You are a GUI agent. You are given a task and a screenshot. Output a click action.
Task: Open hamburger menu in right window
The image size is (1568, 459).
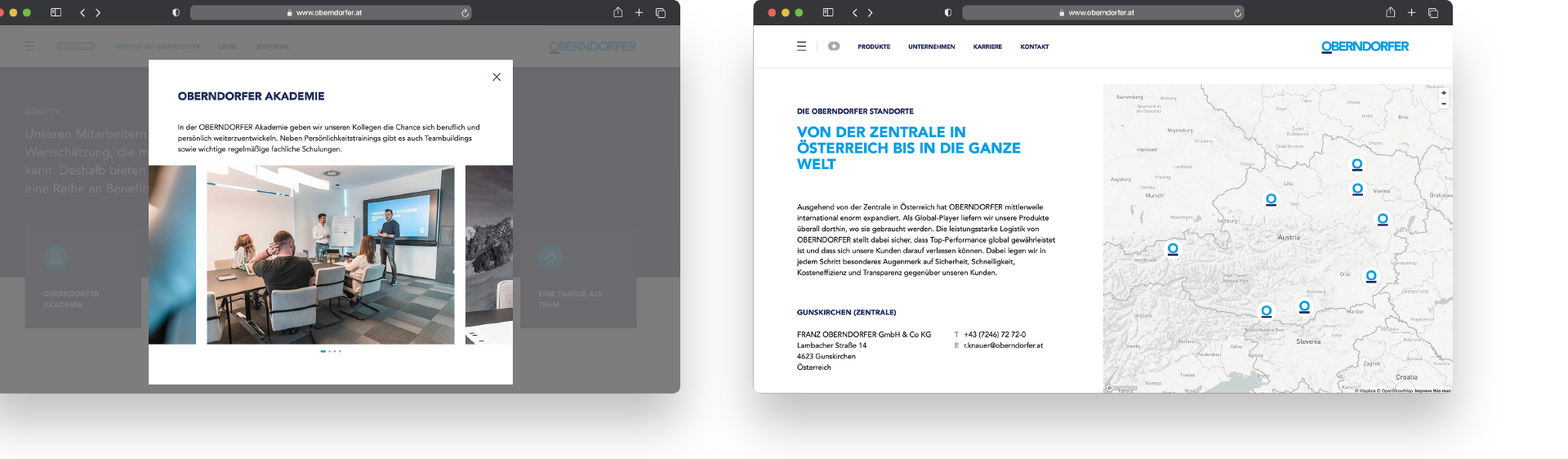[801, 47]
